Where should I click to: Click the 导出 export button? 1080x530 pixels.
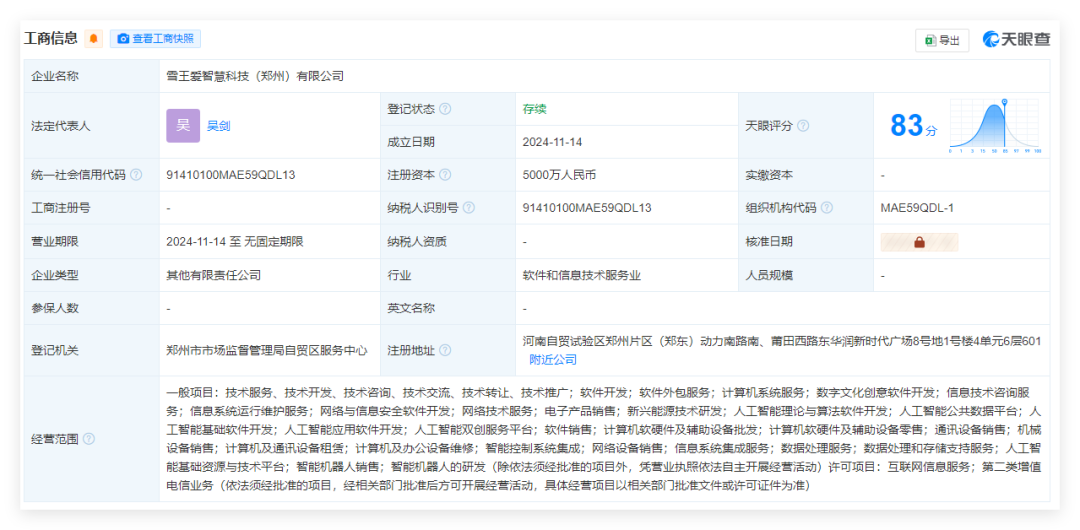pos(942,40)
